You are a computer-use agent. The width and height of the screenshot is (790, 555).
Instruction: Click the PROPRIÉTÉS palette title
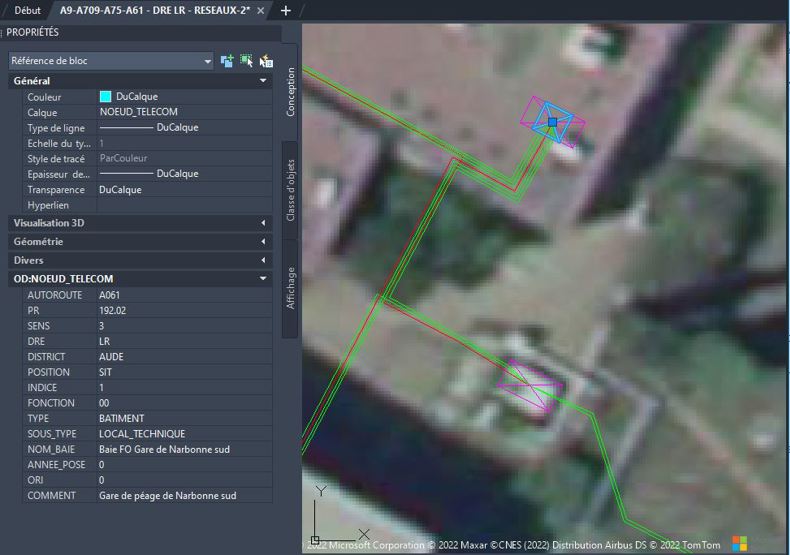[x=33, y=32]
